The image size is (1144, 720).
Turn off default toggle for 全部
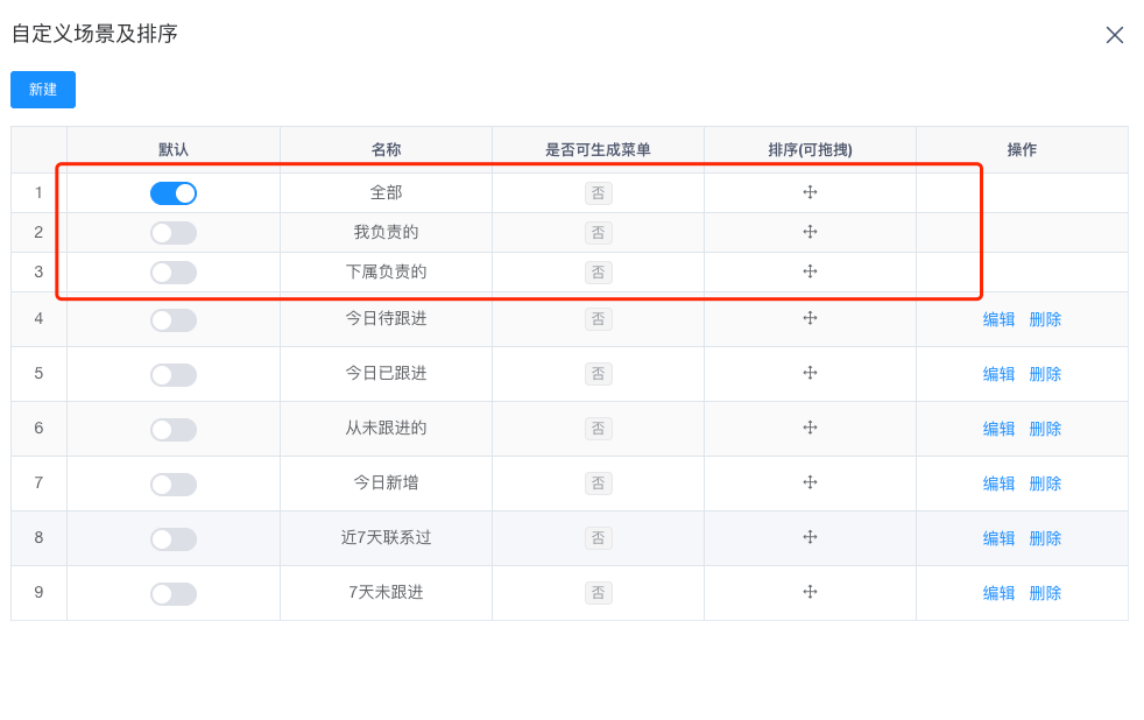coord(173,193)
